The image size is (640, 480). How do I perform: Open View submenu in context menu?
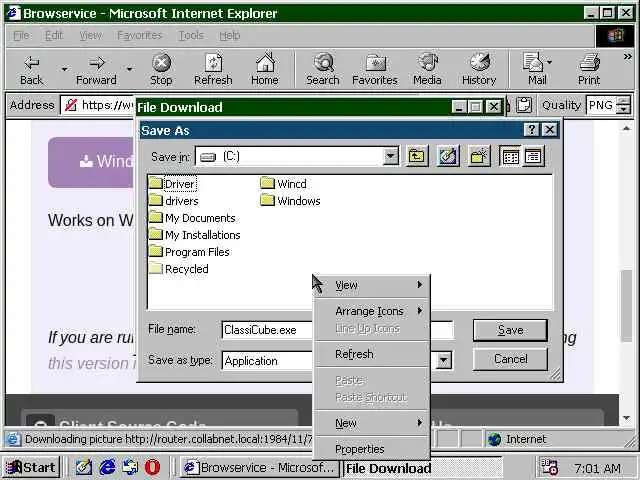[372, 285]
